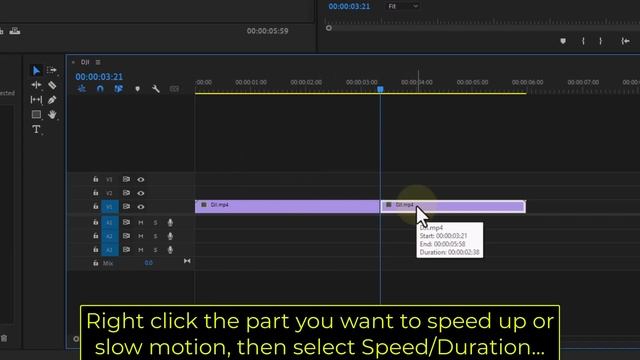Toggle targeting of audio track A2
The width and height of the screenshot is (640, 360).
tap(109, 236)
